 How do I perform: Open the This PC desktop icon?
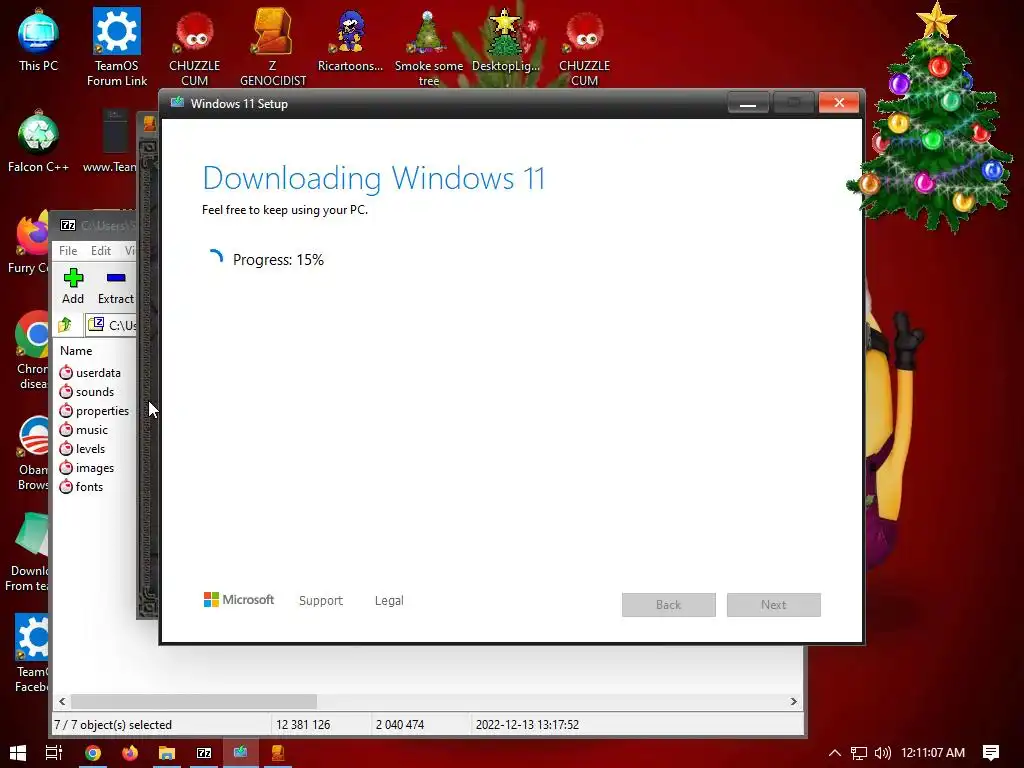pos(38,40)
